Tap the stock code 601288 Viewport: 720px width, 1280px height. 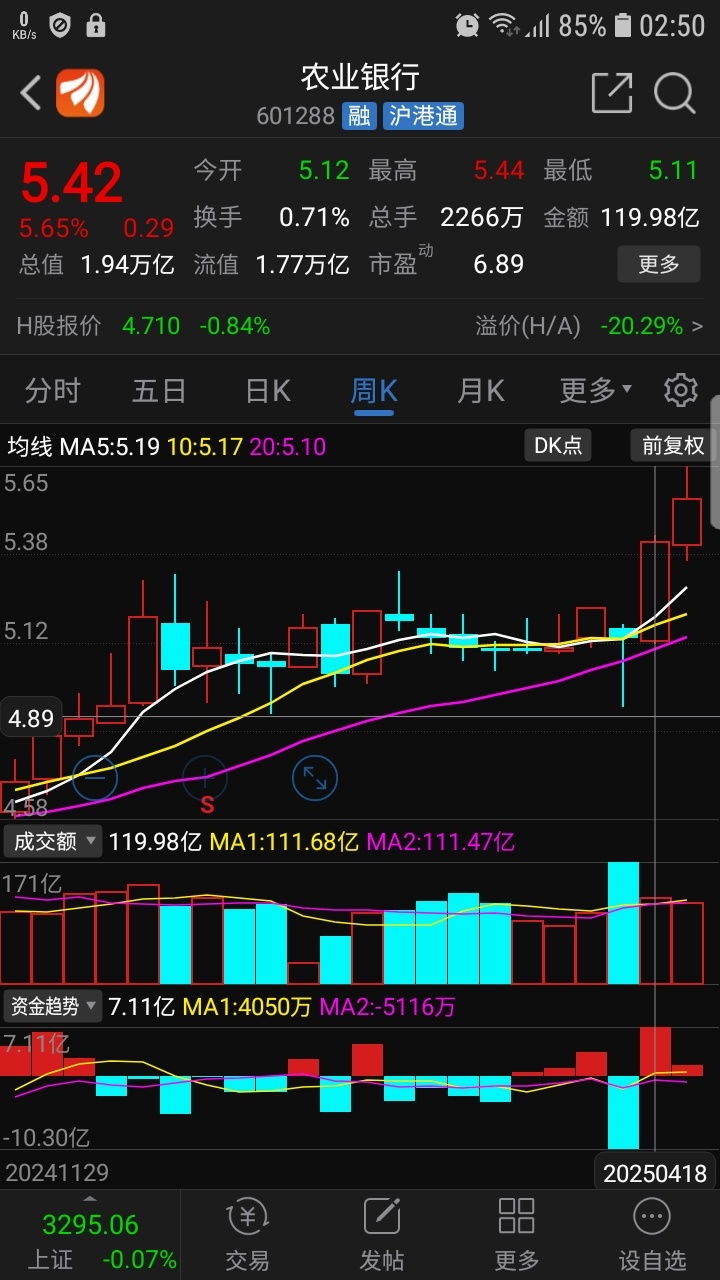coord(295,116)
